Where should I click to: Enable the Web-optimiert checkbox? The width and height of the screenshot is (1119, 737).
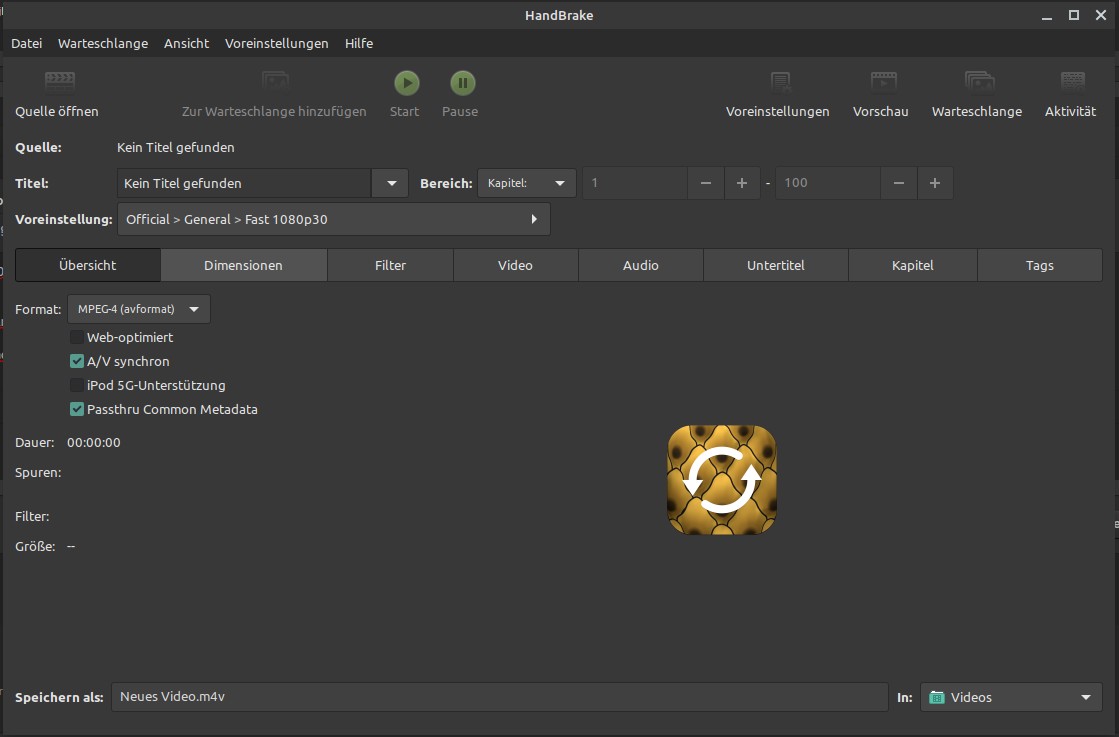76,337
